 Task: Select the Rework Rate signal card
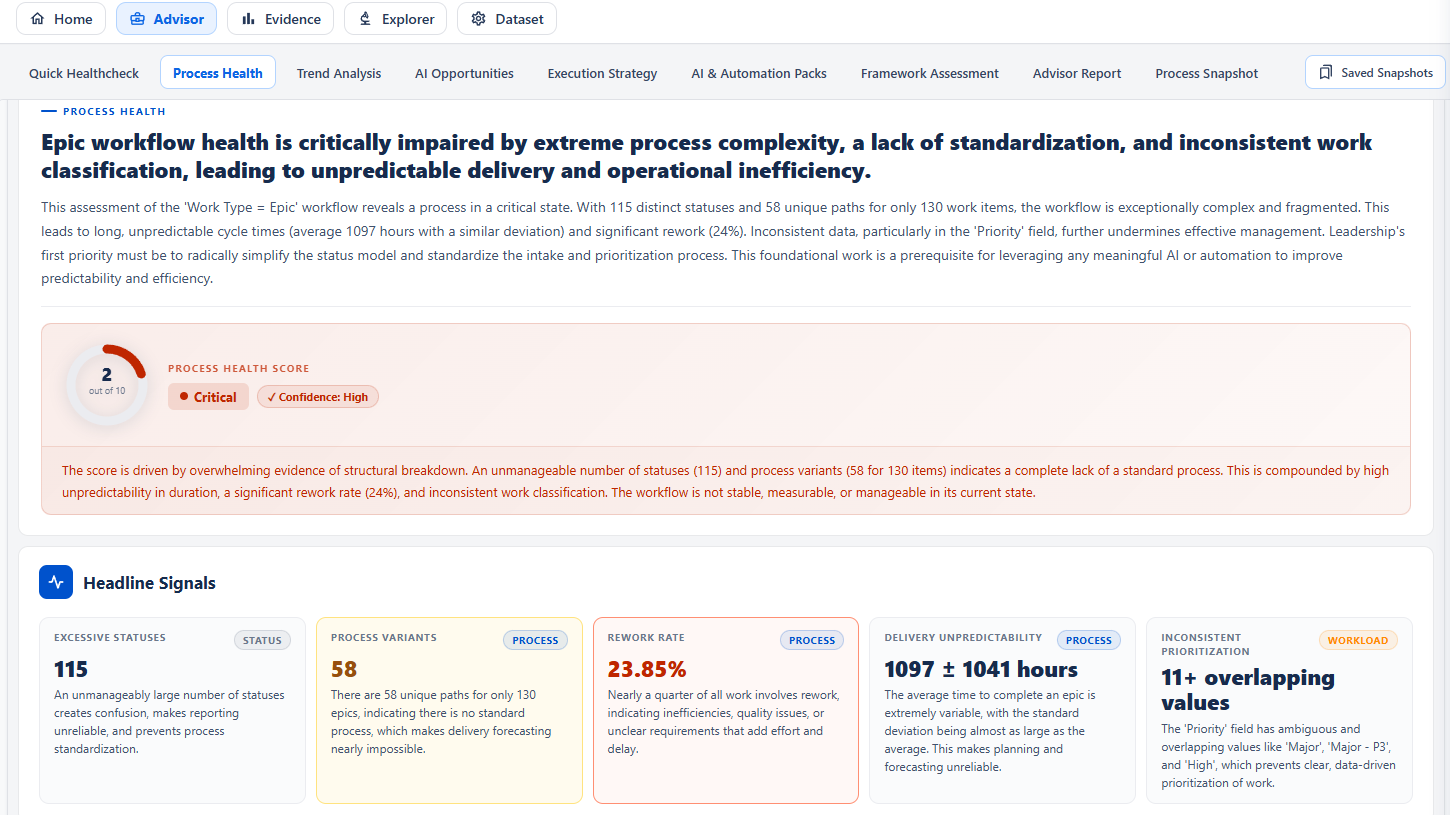coord(725,710)
